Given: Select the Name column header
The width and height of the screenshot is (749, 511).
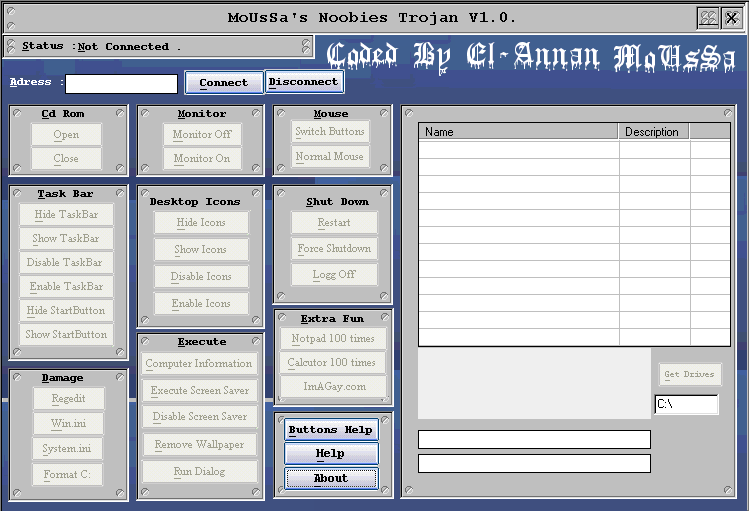Looking at the screenshot, I should coord(518,132).
